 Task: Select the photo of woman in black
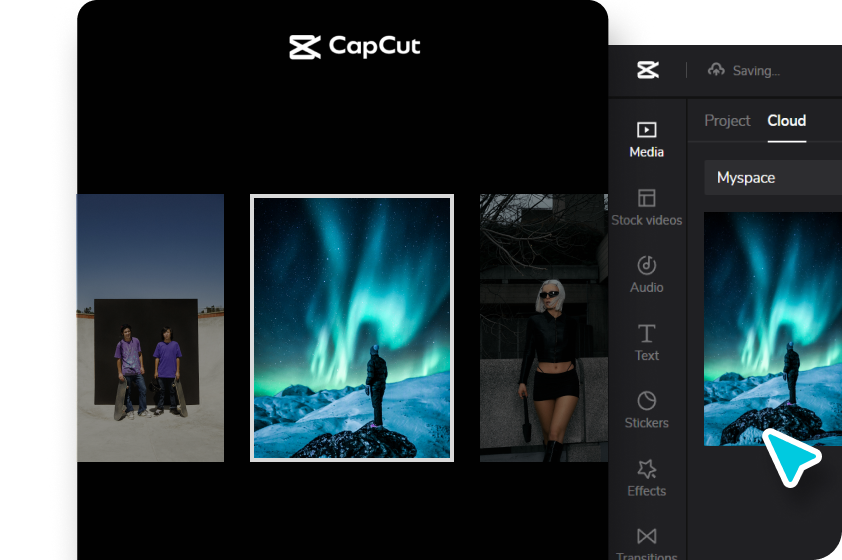[544, 328]
